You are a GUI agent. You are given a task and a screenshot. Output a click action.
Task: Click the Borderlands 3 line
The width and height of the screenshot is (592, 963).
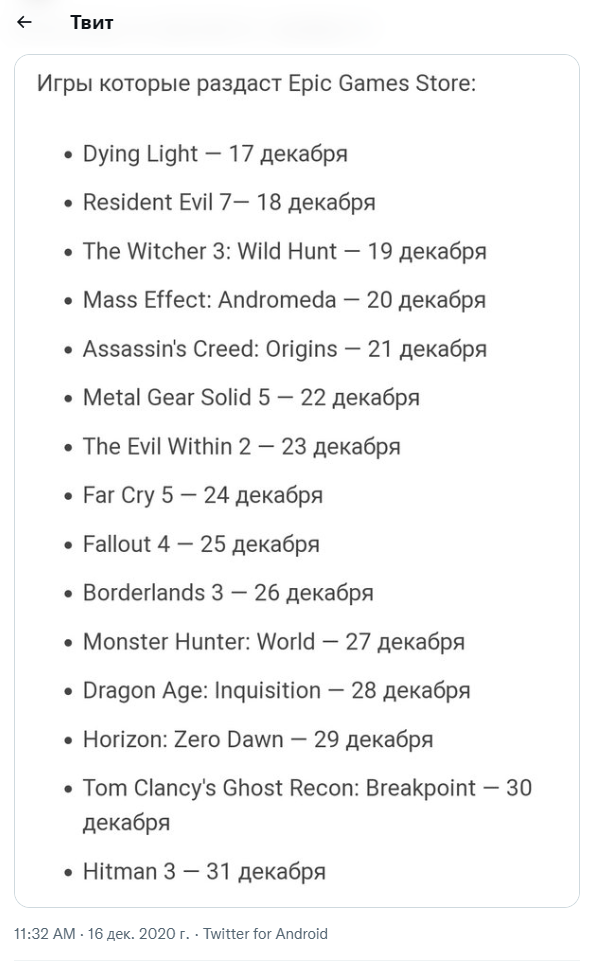(x=228, y=593)
